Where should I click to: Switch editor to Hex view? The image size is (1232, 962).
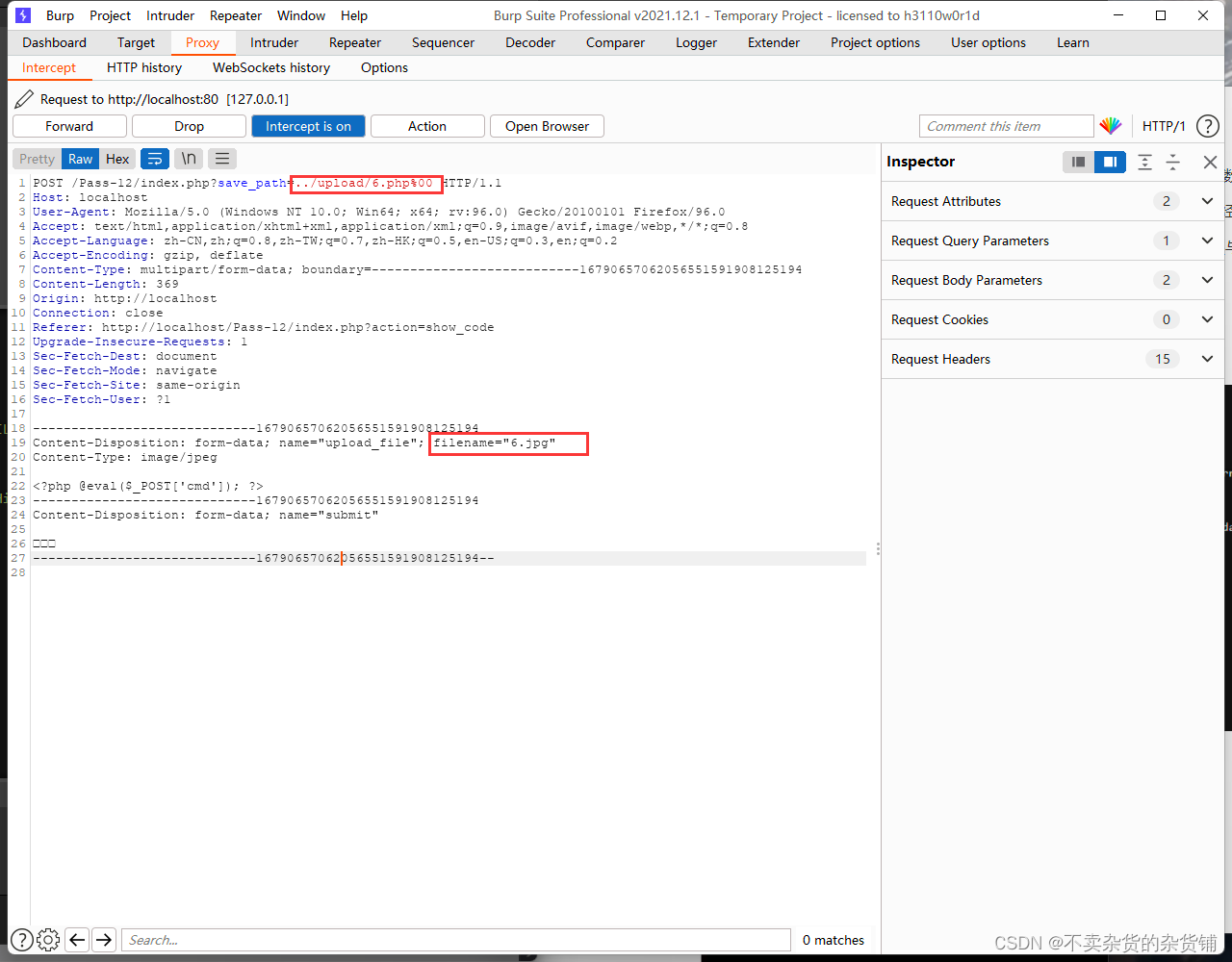117,159
